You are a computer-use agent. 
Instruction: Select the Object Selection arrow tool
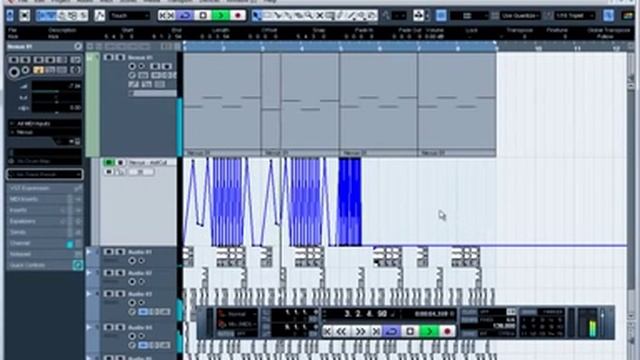coord(256,16)
